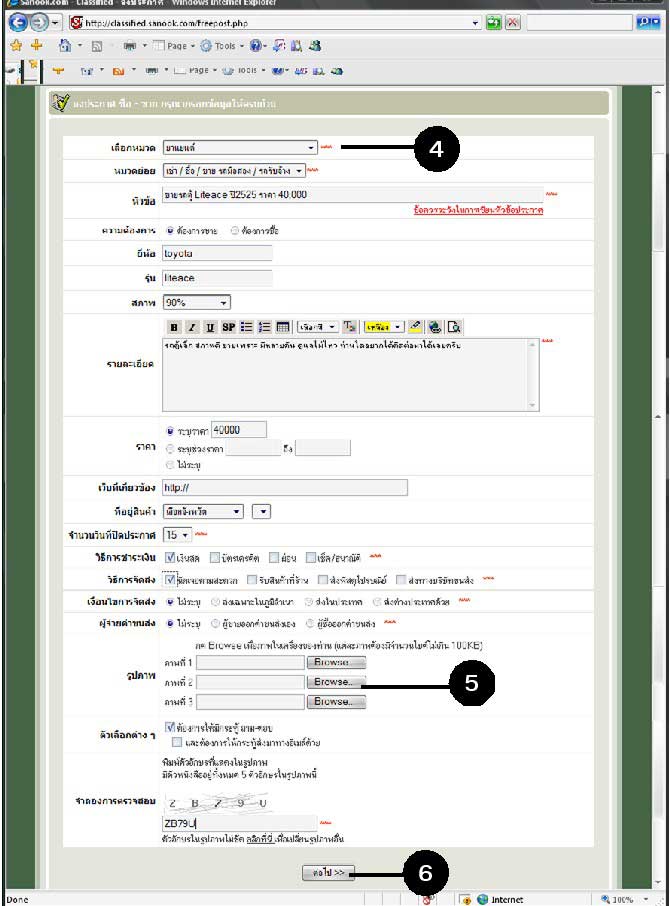Viewport: 670px width, 906px height.
Task: Click Browse button for ภาพที่ 2
Action: [x=336, y=682]
